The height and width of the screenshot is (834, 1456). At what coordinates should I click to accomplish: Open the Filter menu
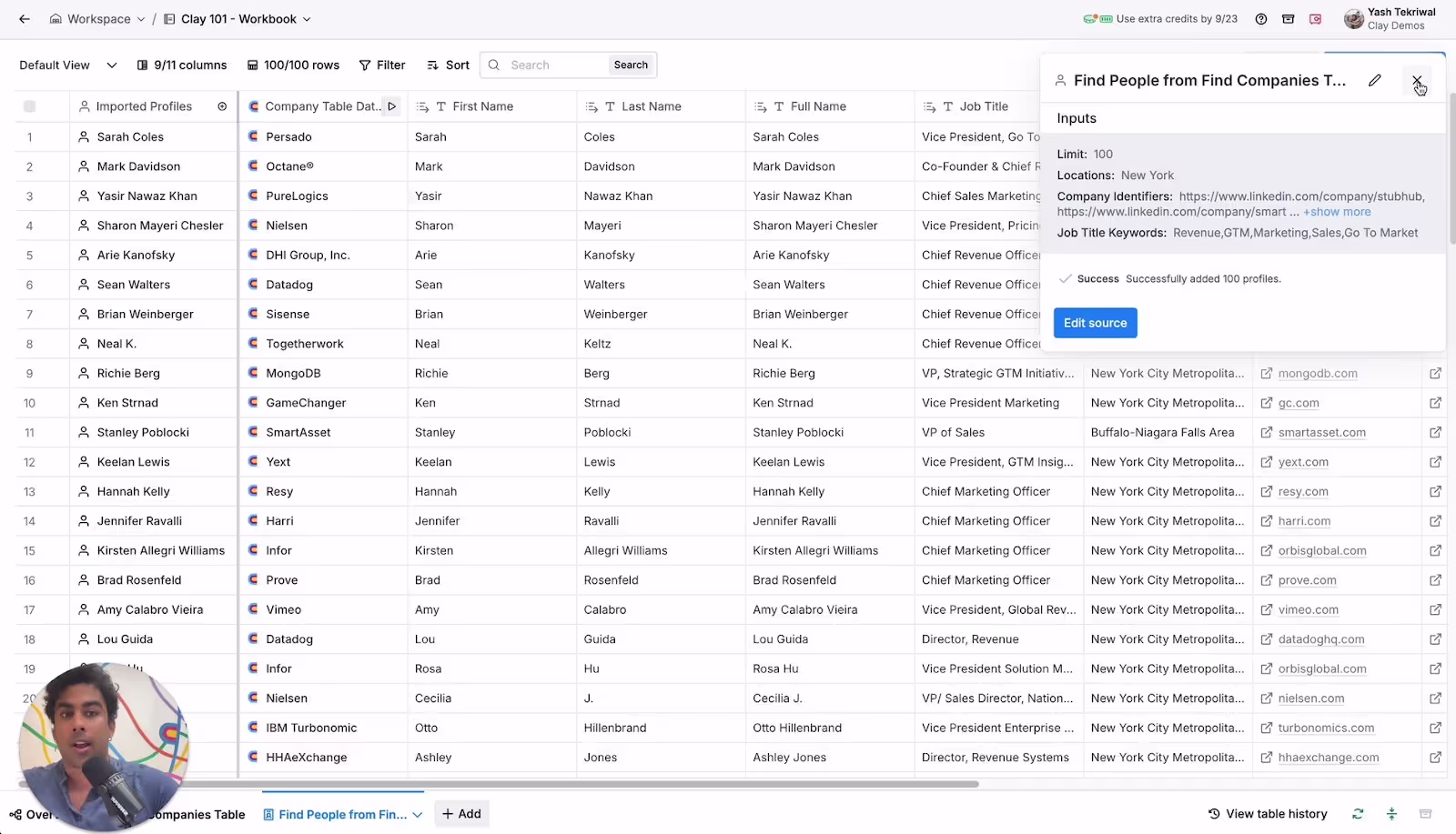point(382,65)
